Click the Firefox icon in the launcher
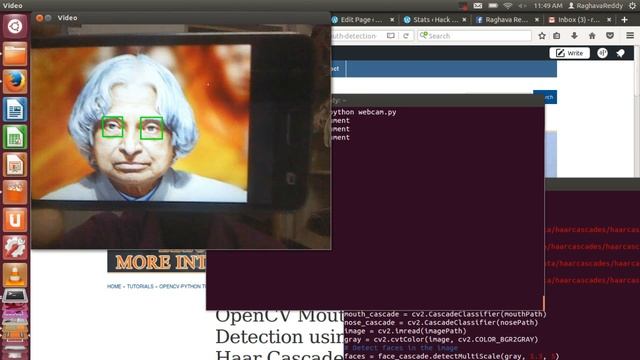The width and height of the screenshot is (640, 360). tap(15, 81)
